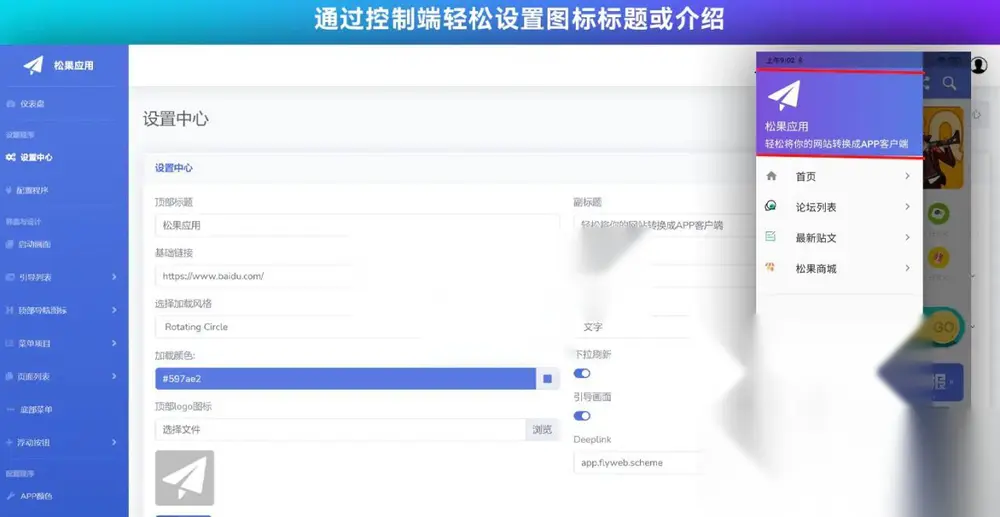1000x517 pixels.
Task: Expand the 浮动按钮 submenu arrow
Action: click(x=114, y=442)
